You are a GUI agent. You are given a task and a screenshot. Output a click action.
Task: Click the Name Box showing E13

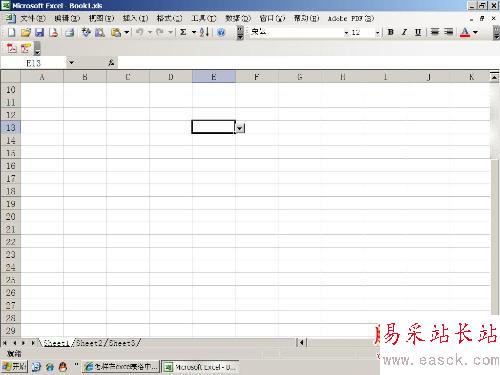33,63
